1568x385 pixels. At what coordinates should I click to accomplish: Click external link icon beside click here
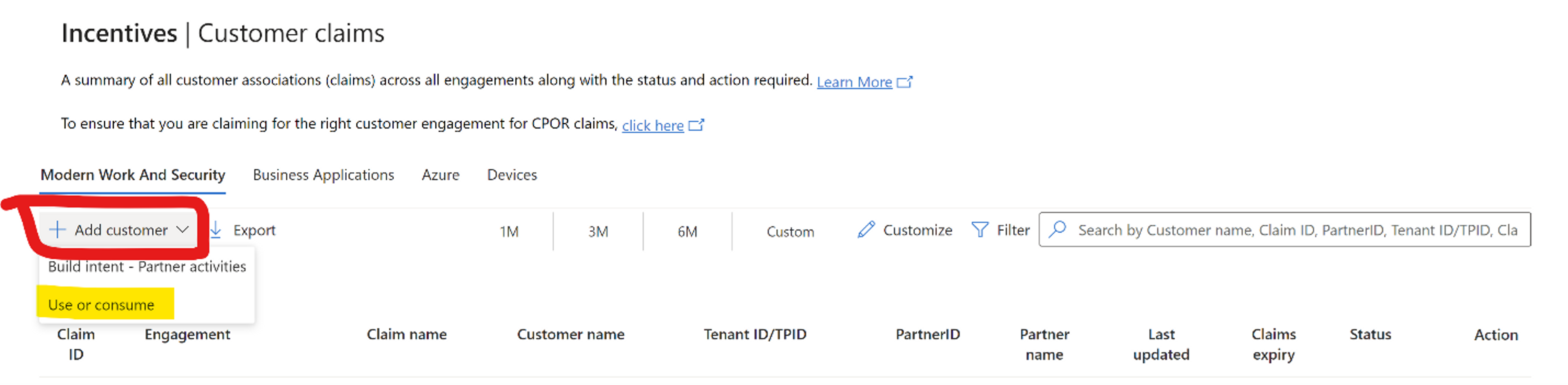696,125
